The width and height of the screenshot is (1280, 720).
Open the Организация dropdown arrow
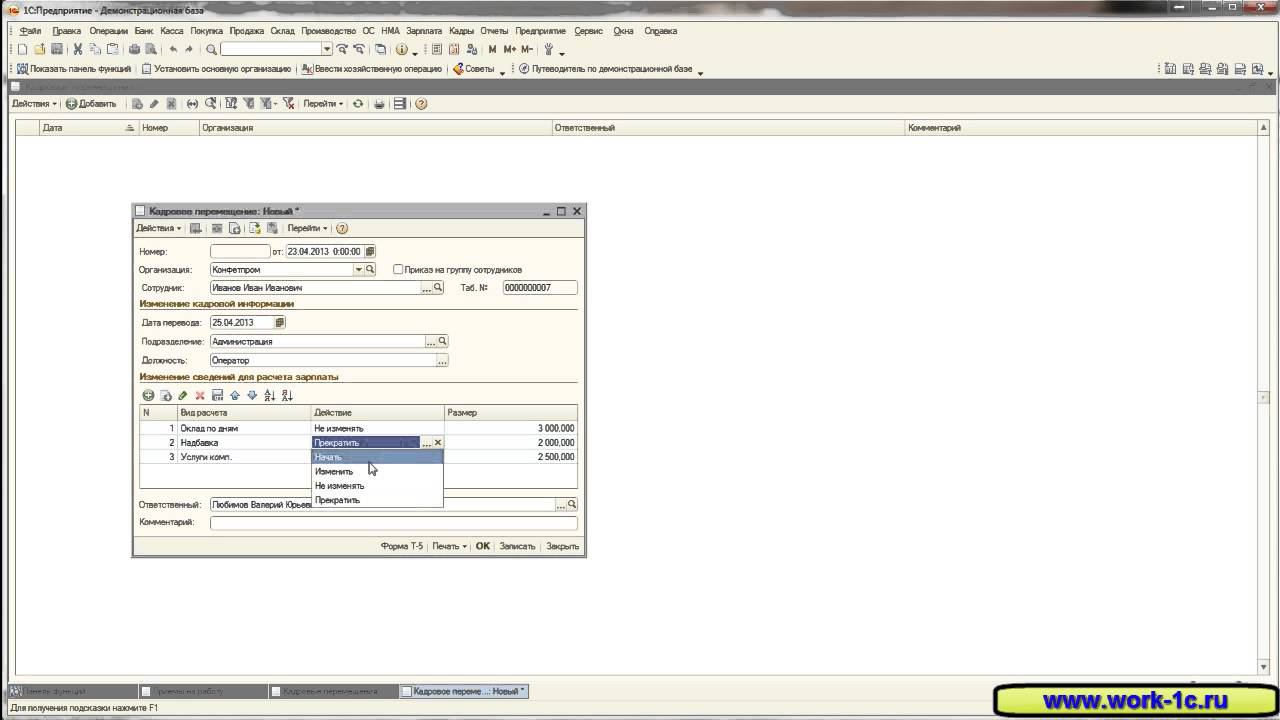click(x=359, y=270)
